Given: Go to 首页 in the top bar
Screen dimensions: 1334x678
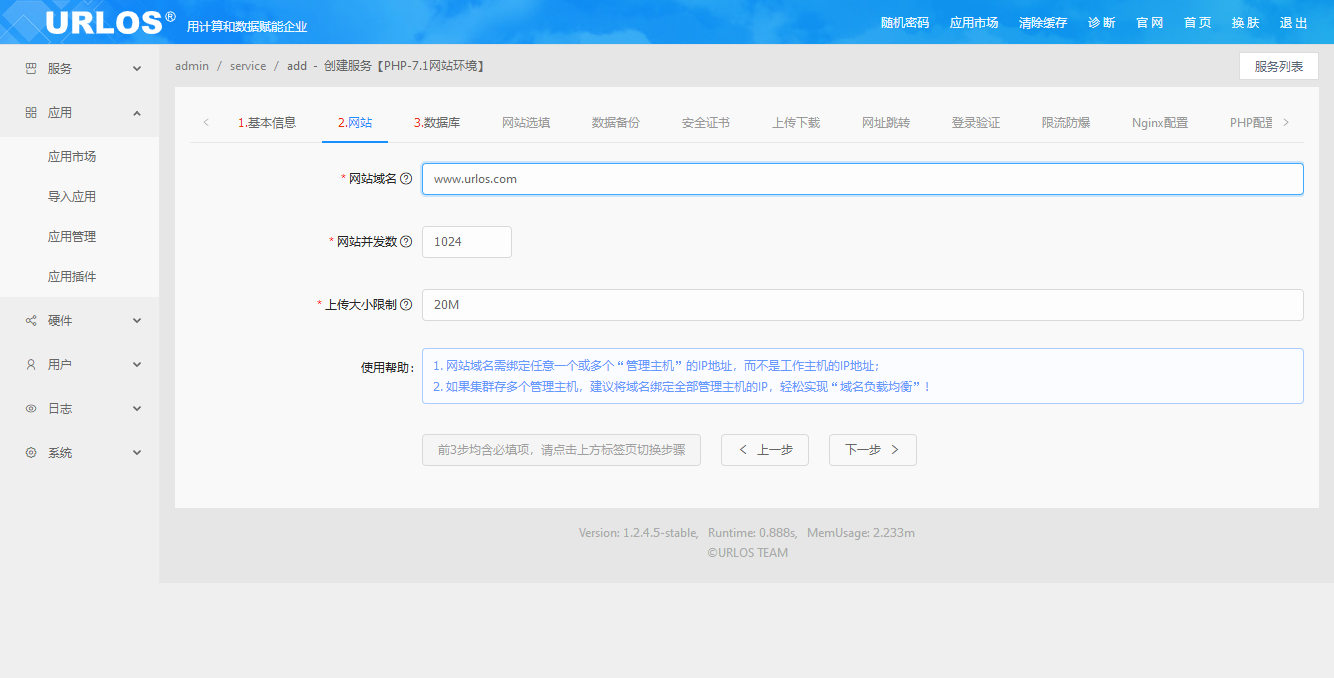Looking at the screenshot, I should (x=1198, y=23).
